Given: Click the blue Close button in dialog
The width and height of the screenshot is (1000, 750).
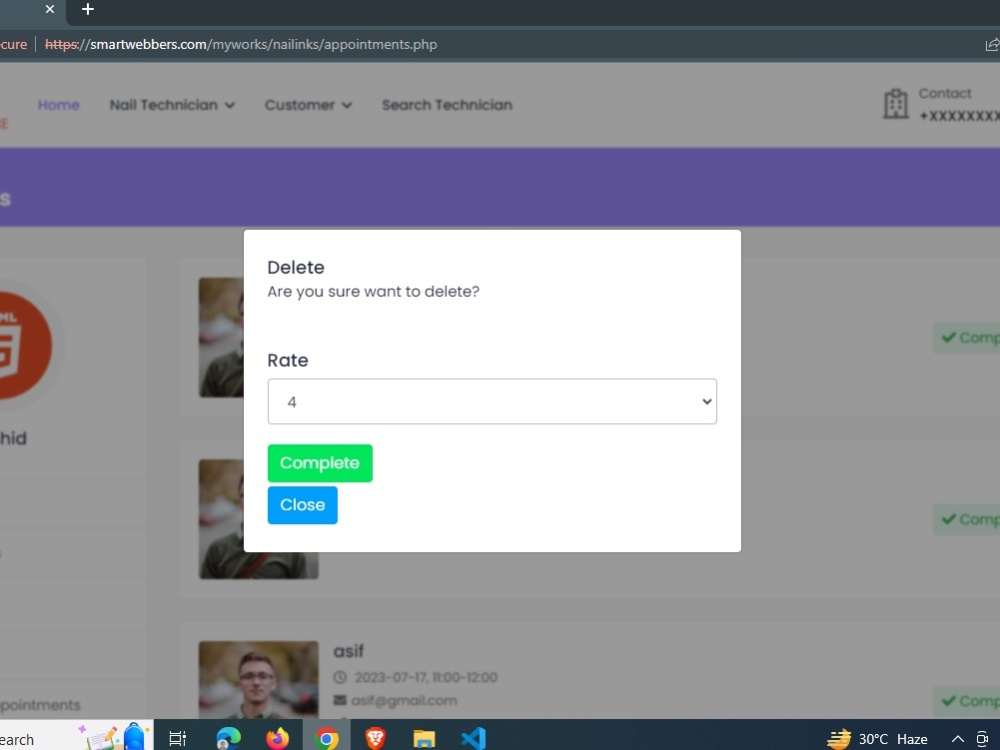Looking at the screenshot, I should 302,505.
